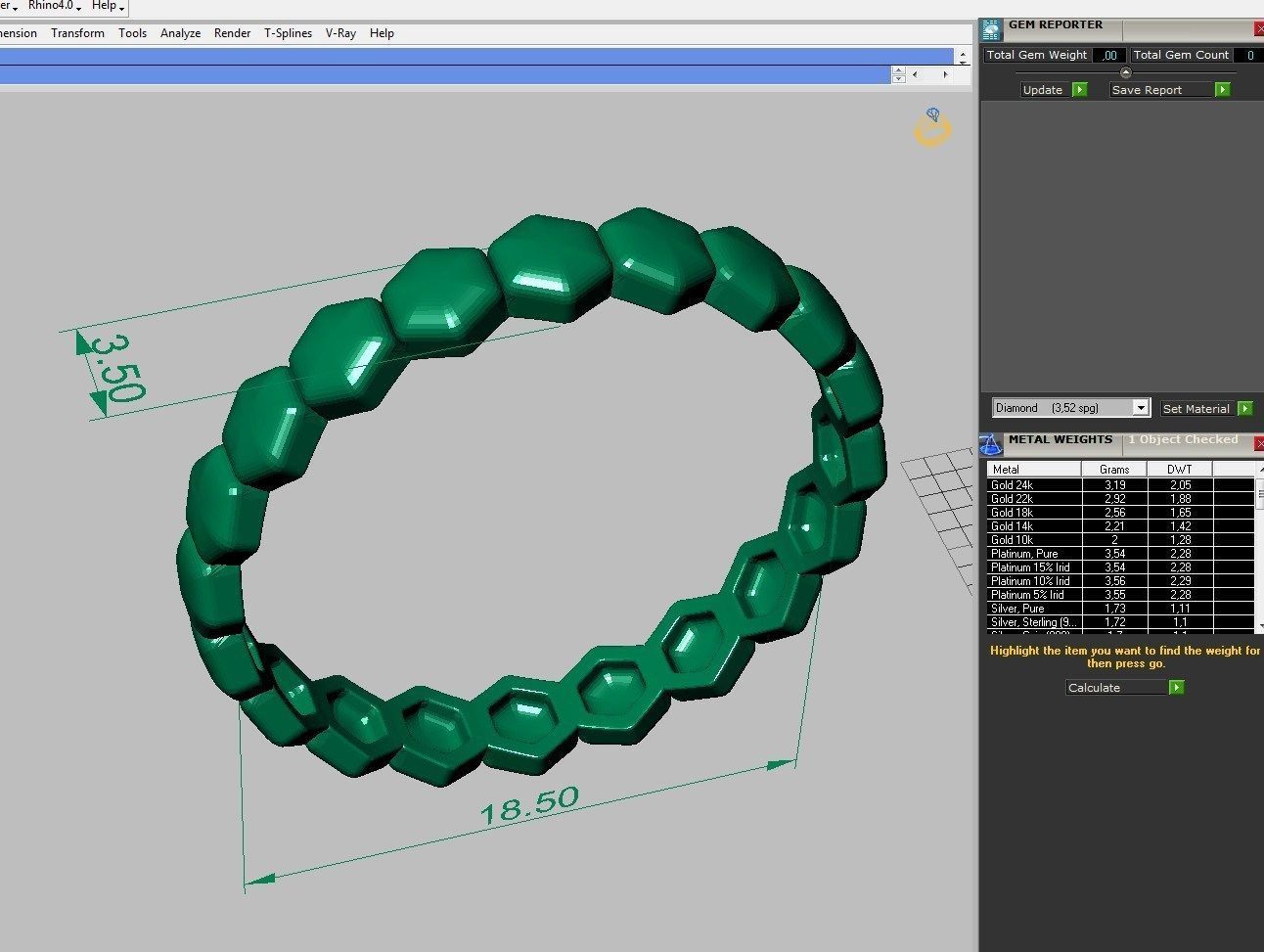1264x952 pixels.
Task: Click the Set Material button
Action: (1198, 408)
